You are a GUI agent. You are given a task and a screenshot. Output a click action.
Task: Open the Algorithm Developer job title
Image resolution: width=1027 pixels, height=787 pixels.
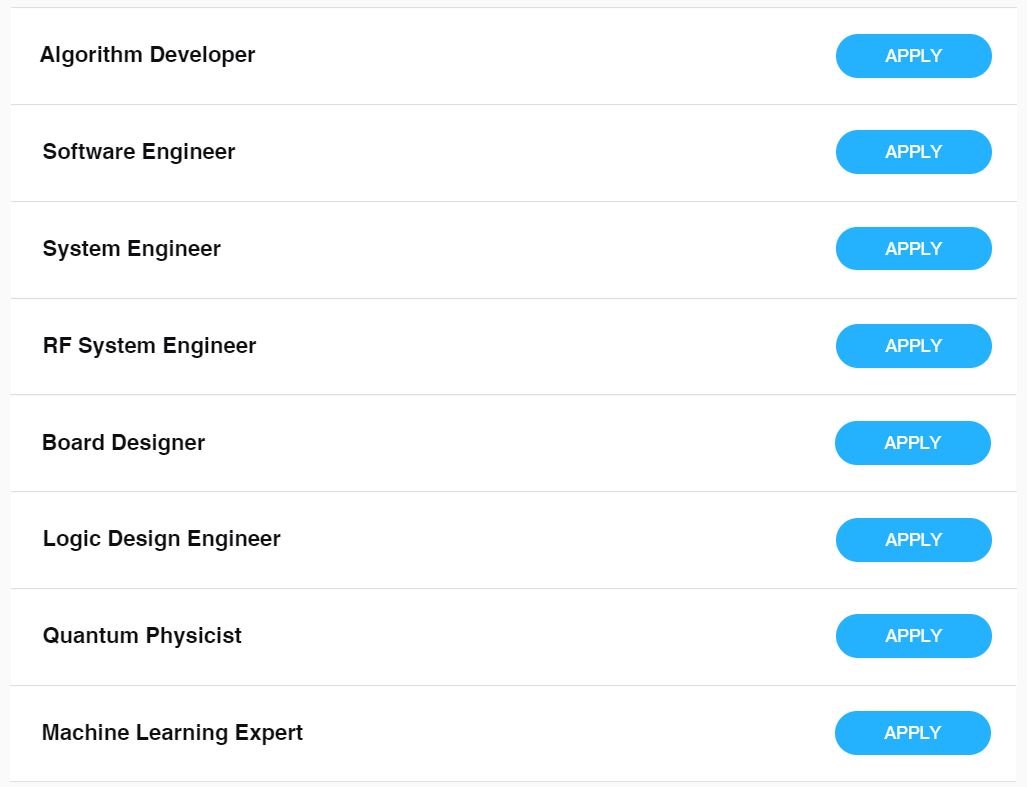tap(147, 55)
